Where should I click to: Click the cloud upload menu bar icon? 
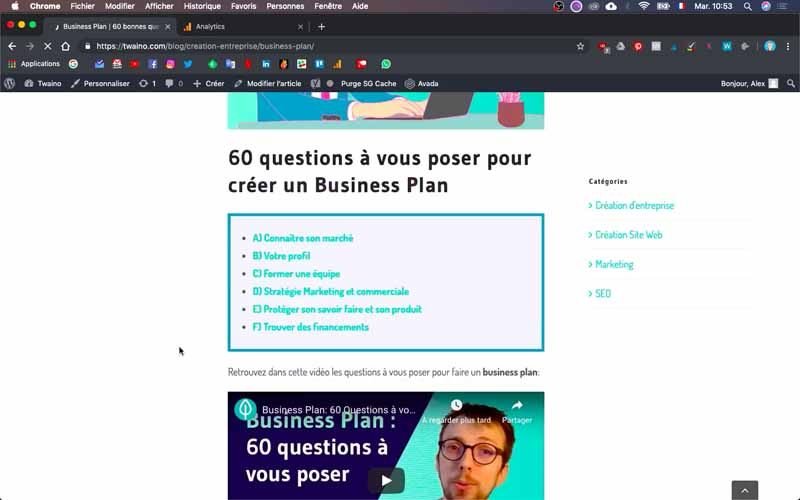[611, 6]
